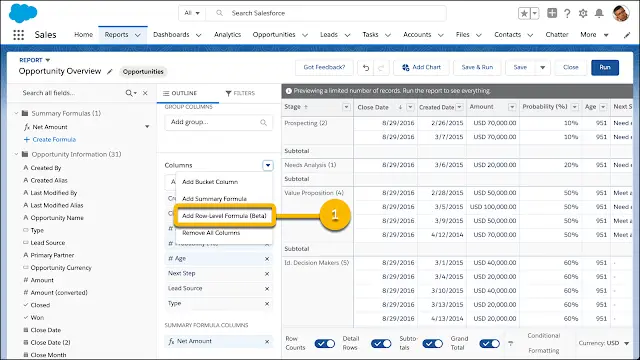
Task: Open the help question mark icon
Action: 567,13
